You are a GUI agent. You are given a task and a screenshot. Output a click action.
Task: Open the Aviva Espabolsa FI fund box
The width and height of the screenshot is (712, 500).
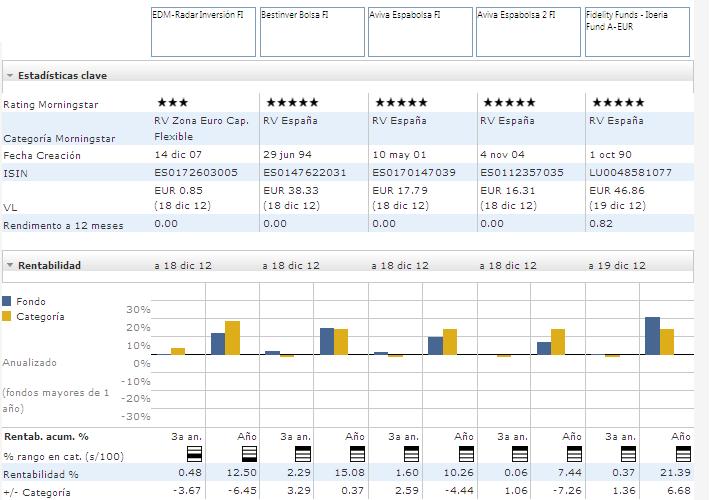(x=420, y=32)
